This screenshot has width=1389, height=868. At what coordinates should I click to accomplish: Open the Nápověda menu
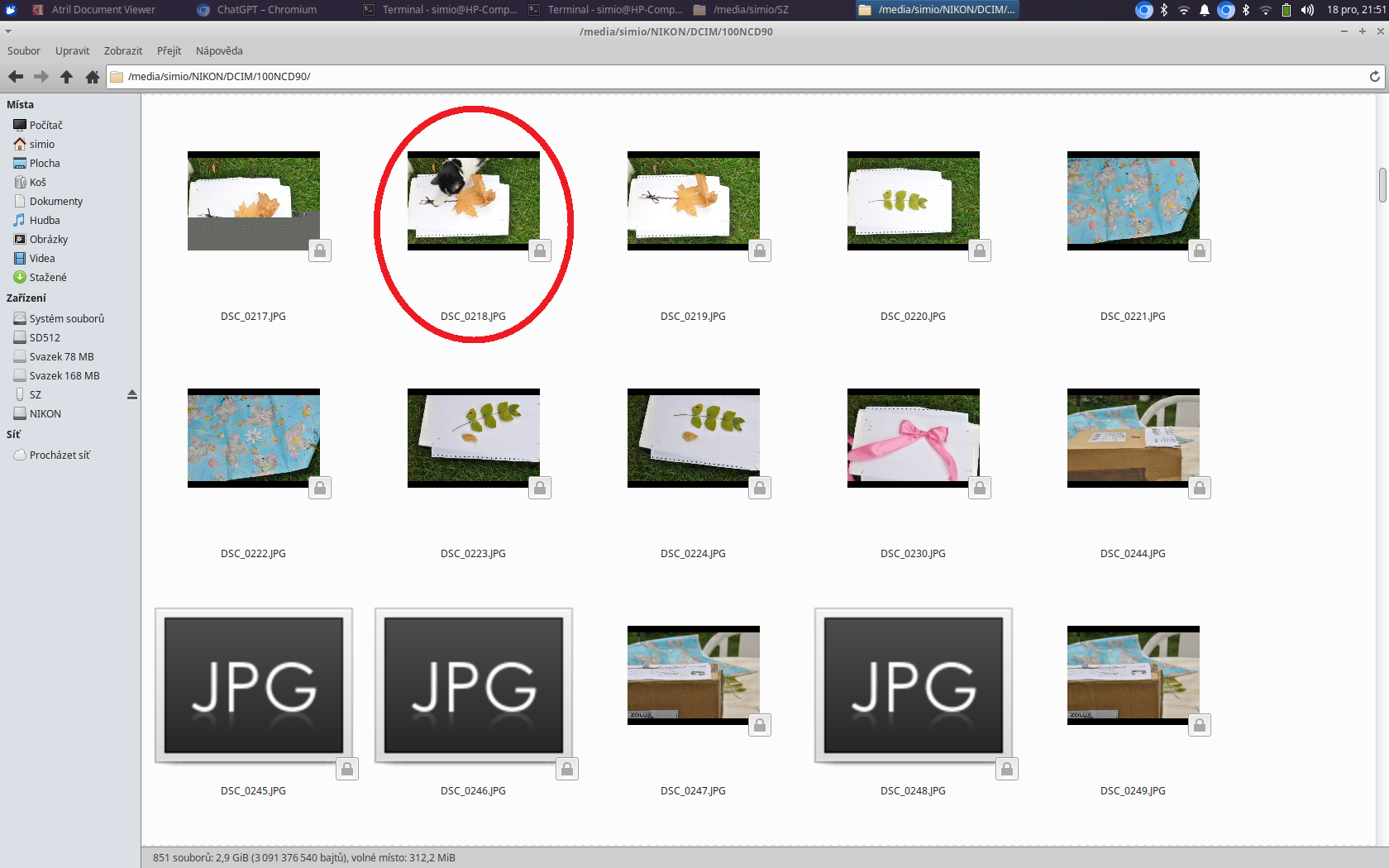click(x=219, y=51)
